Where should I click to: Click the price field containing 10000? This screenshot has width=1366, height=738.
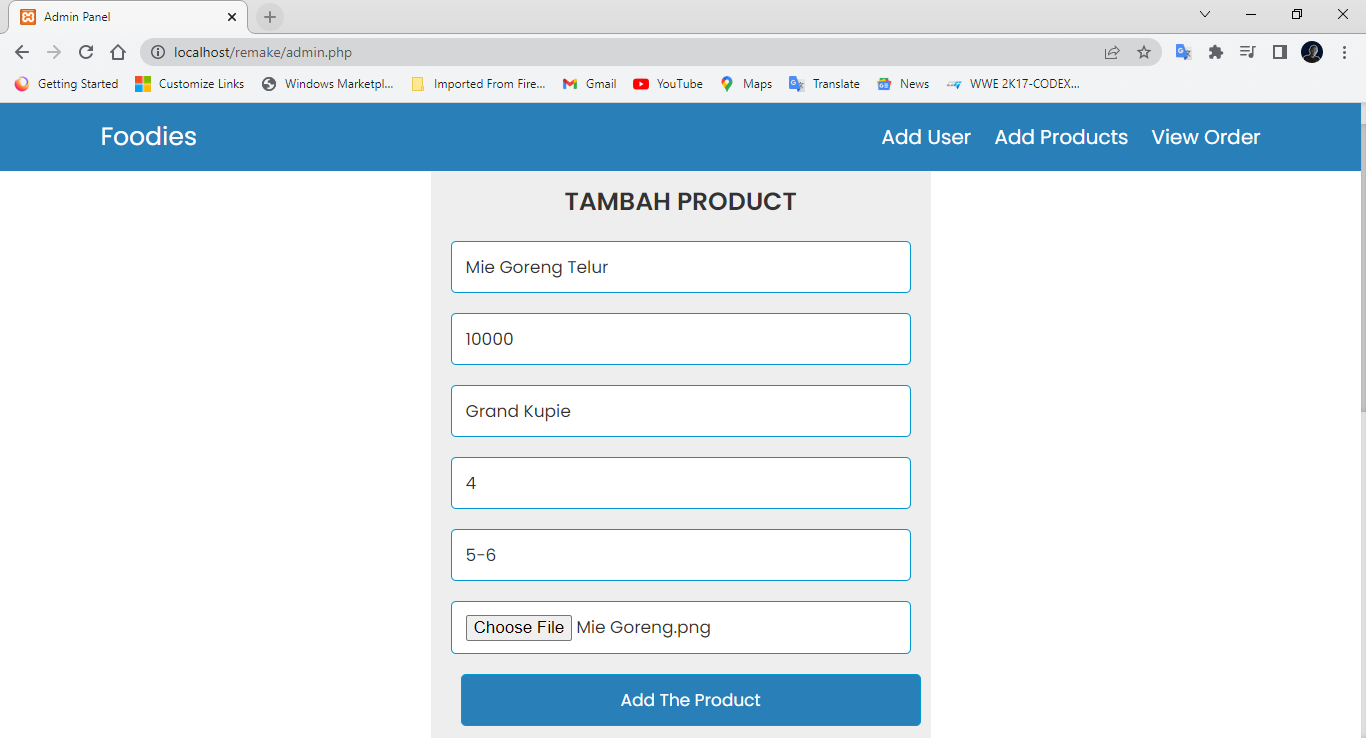coord(681,339)
